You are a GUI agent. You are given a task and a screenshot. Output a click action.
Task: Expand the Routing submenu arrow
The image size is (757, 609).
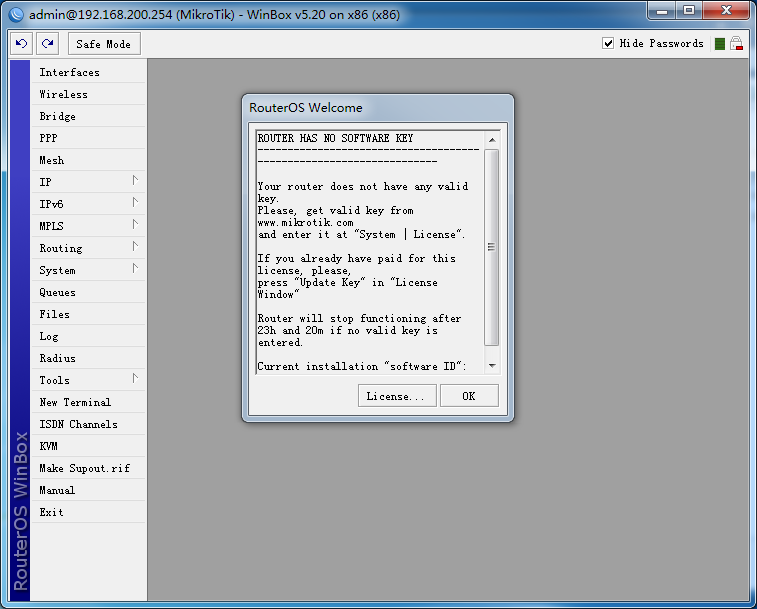(x=135, y=247)
